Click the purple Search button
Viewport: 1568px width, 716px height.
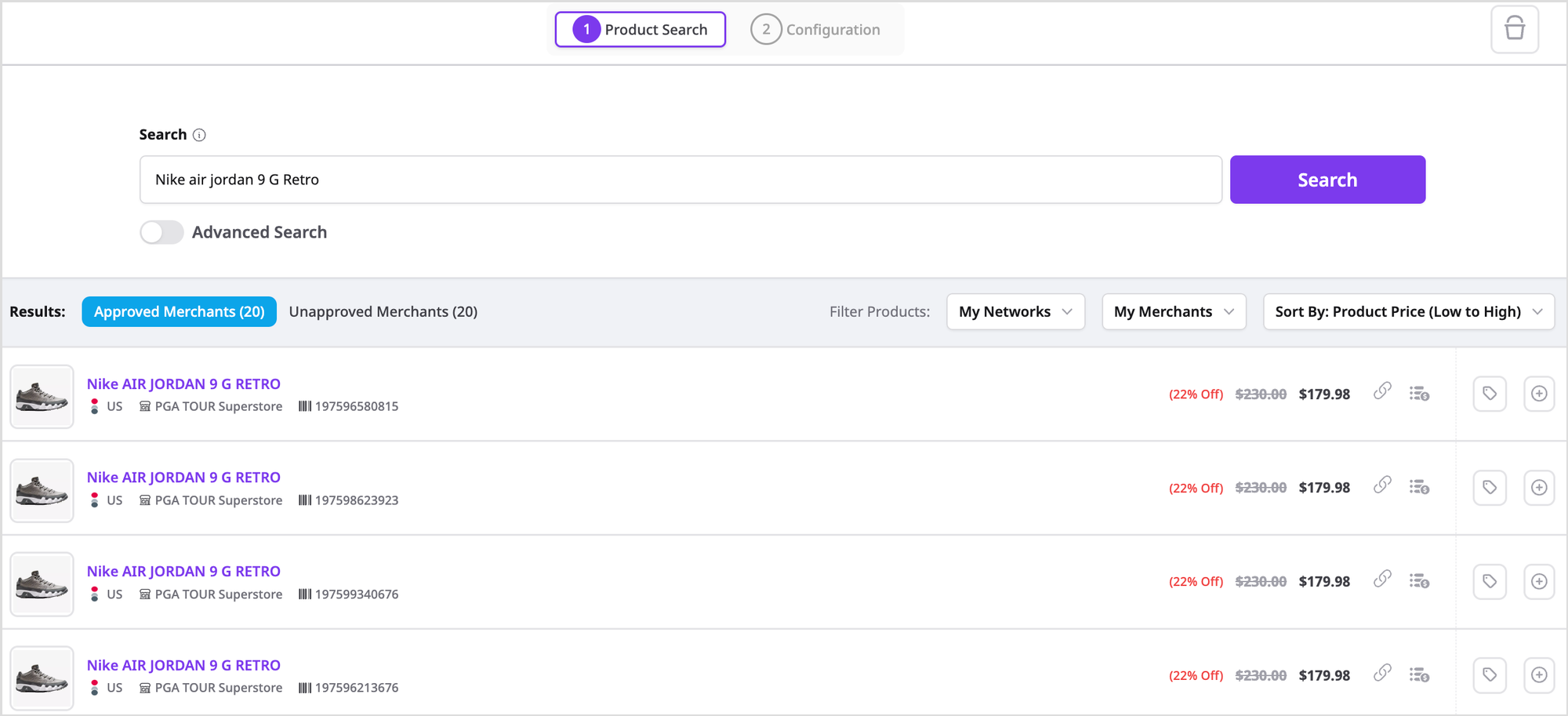pos(1327,180)
